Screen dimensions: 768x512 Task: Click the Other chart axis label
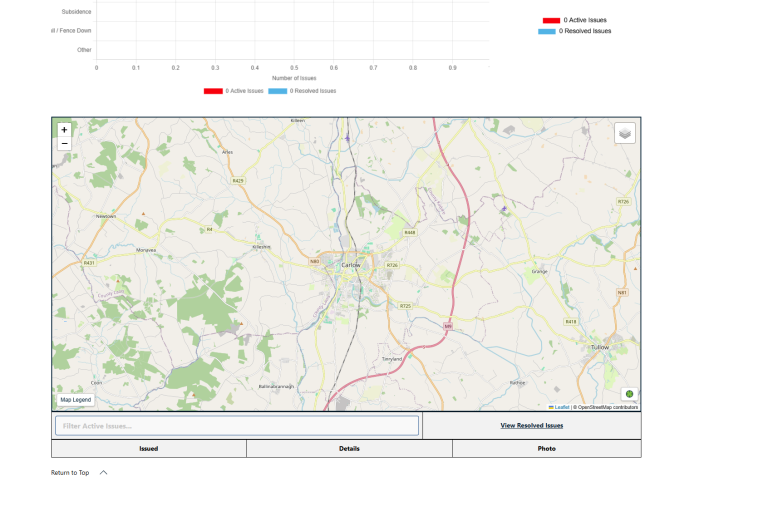coord(84,50)
